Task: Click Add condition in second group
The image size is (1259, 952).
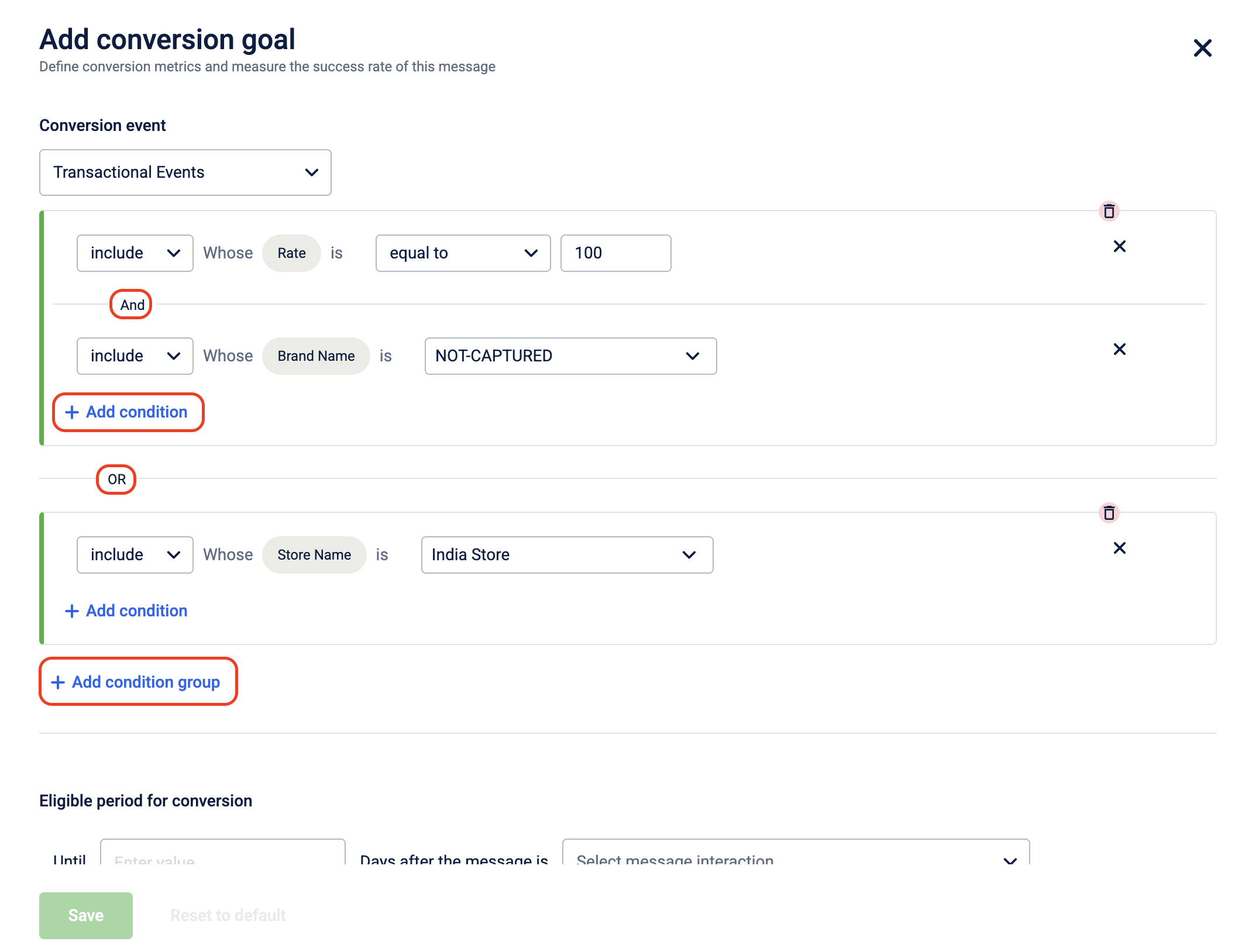Action: [128, 611]
